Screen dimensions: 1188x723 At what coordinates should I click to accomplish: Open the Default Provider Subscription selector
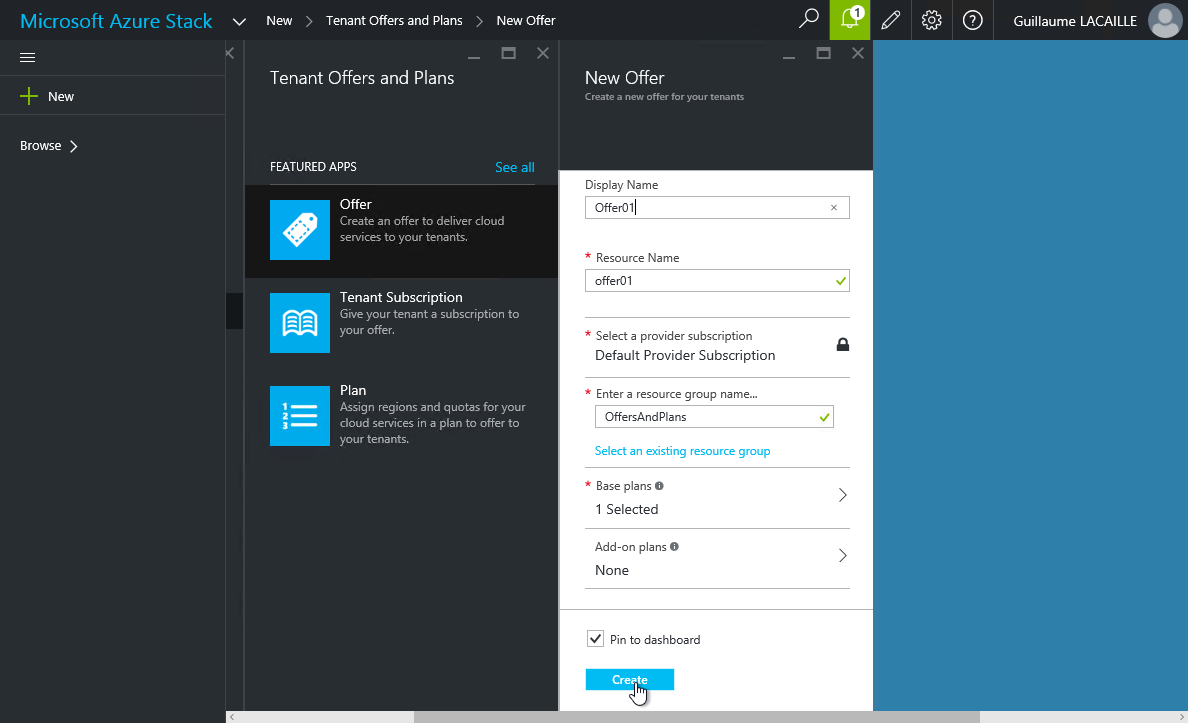click(717, 347)
